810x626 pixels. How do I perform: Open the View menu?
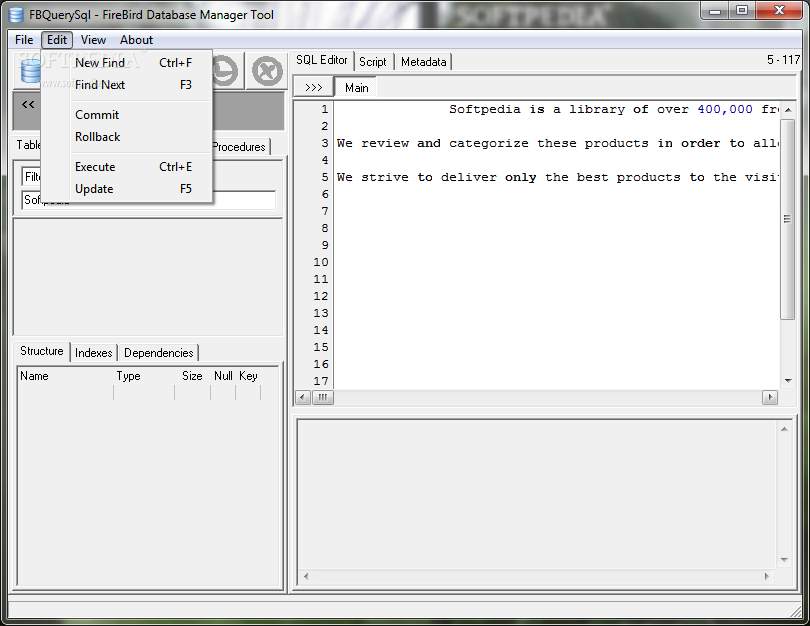[x=93, y=40]
